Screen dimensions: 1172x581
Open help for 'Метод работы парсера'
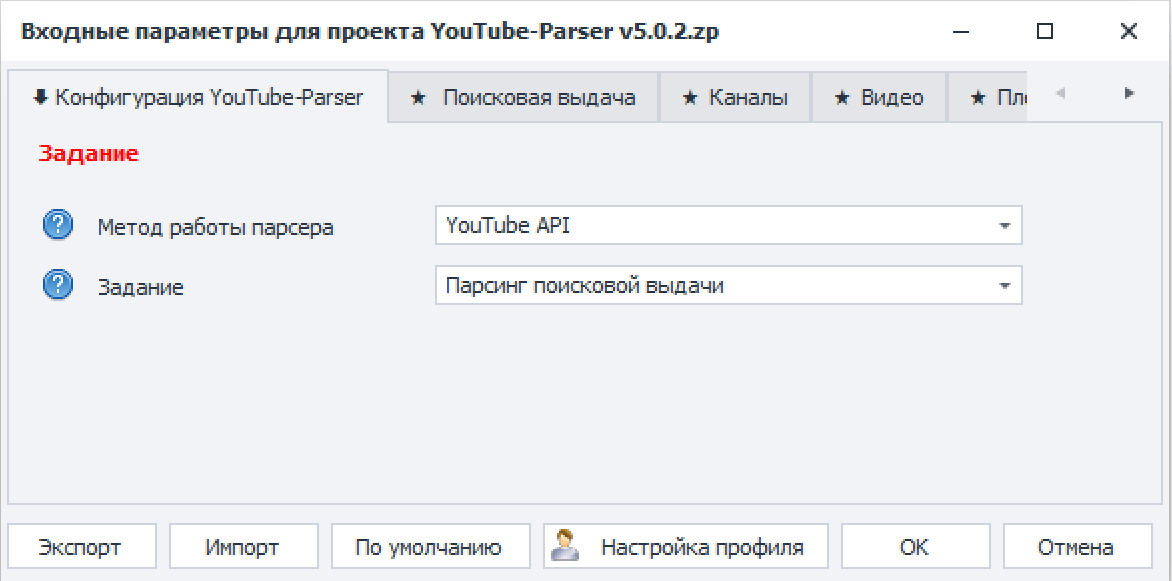(x=58, y=226)
